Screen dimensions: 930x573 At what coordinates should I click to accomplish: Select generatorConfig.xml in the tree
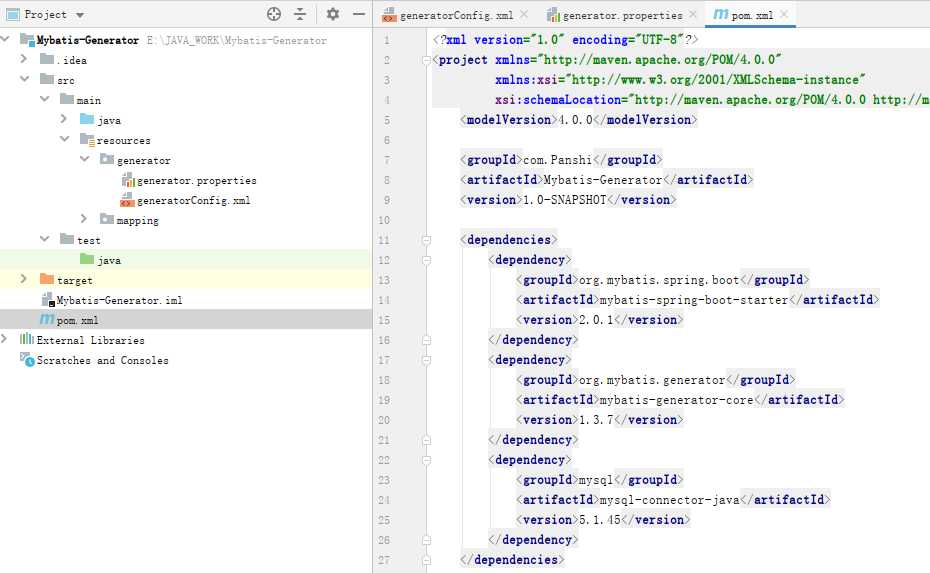click(193, 200)
